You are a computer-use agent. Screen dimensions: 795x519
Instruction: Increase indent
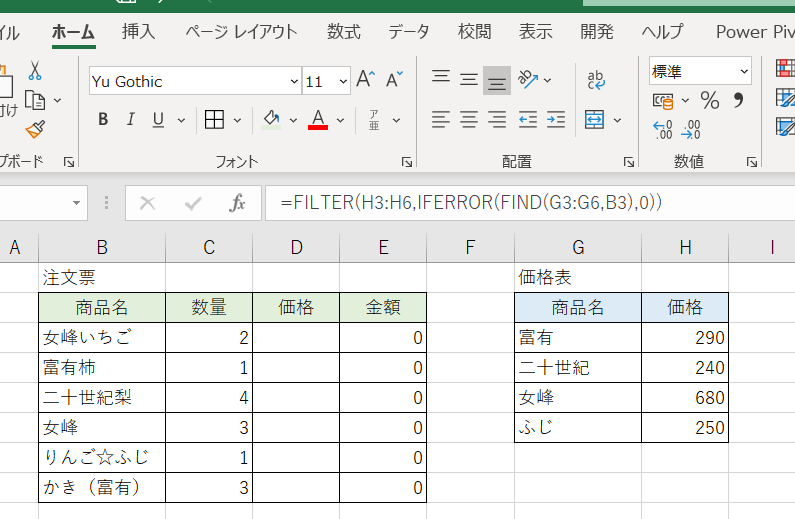pos(556,120)
